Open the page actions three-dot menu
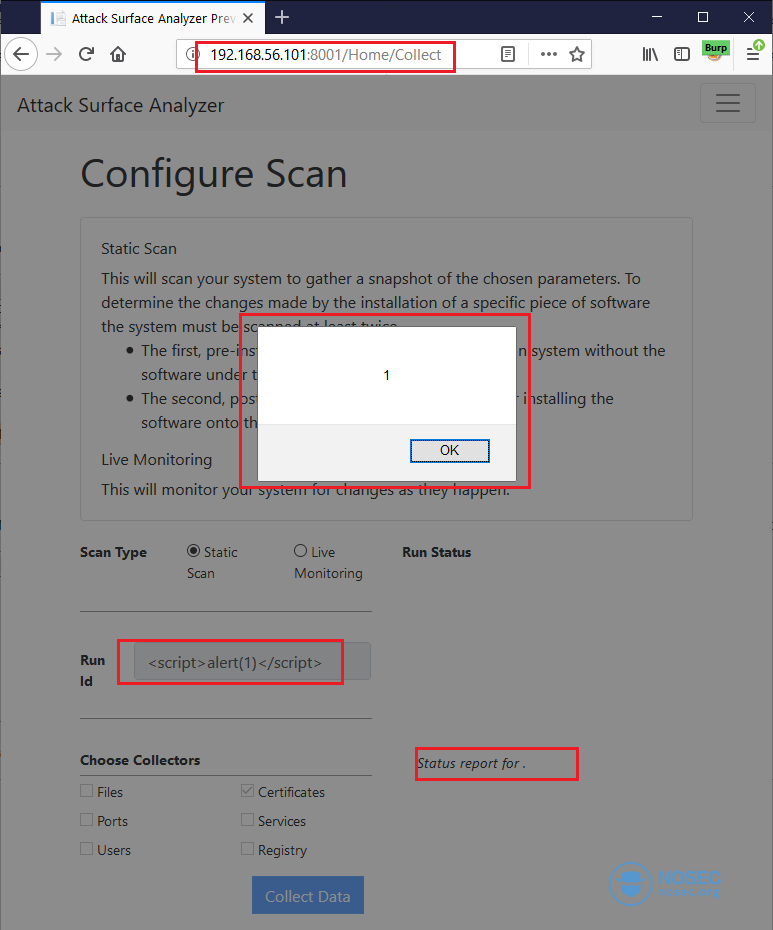The width and height of the screenshot is (773, 930). click(x=549, y=55)
